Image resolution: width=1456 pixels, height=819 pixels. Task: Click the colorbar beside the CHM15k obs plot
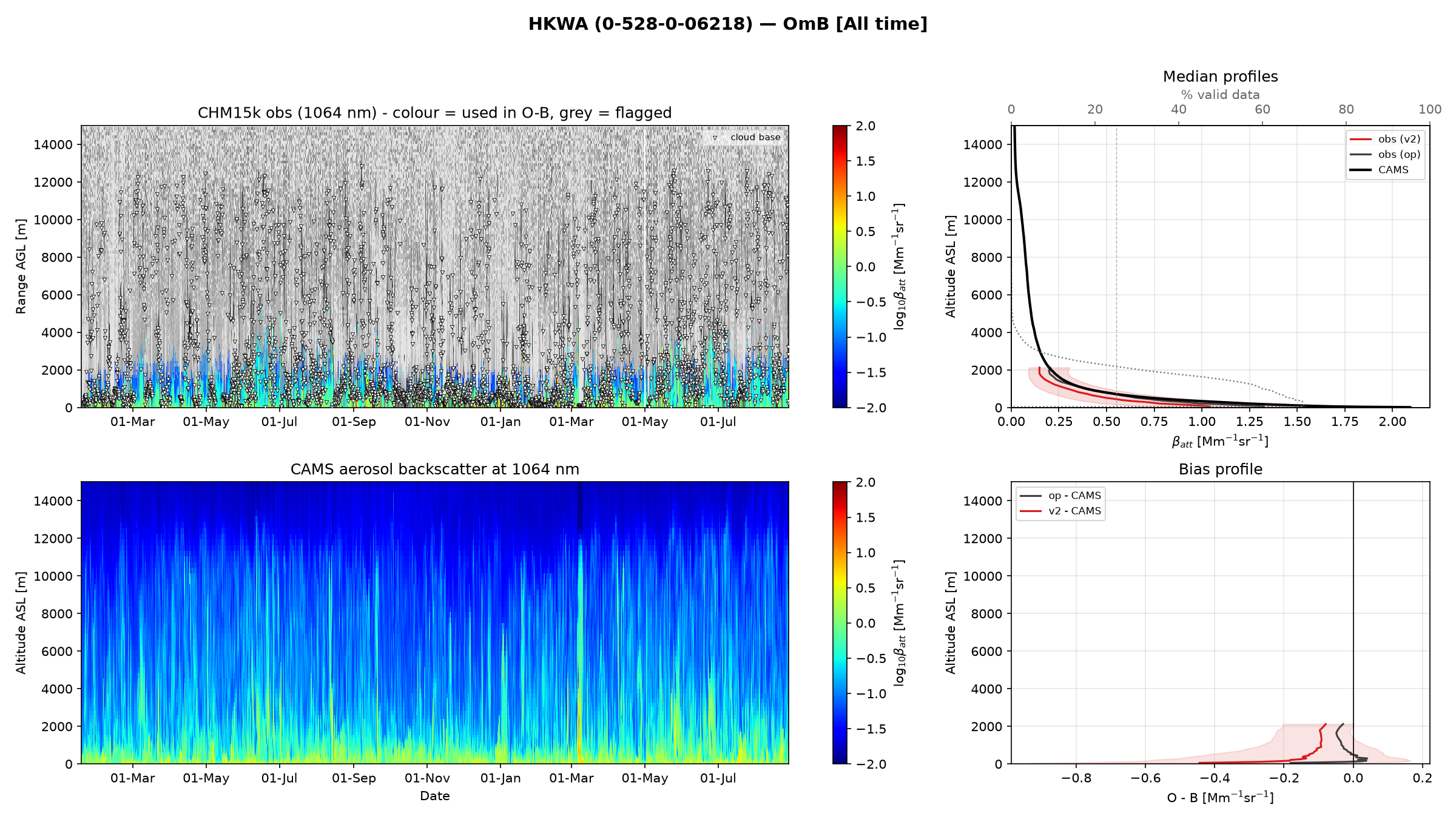(x=840, y=266)
